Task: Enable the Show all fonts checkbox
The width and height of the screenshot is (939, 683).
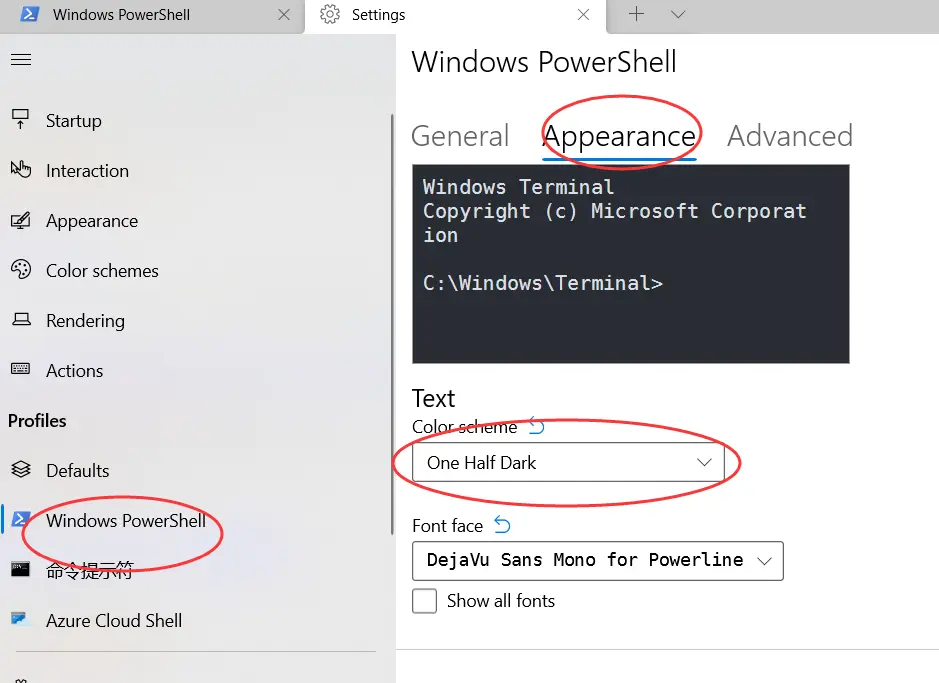Action: coord(425,601)
